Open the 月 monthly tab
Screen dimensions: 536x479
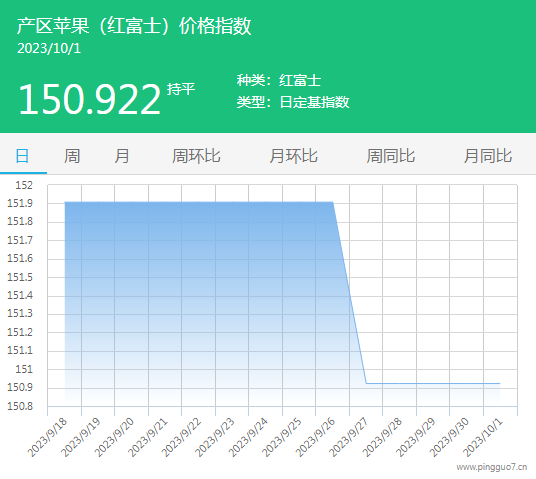coord(122,156)
